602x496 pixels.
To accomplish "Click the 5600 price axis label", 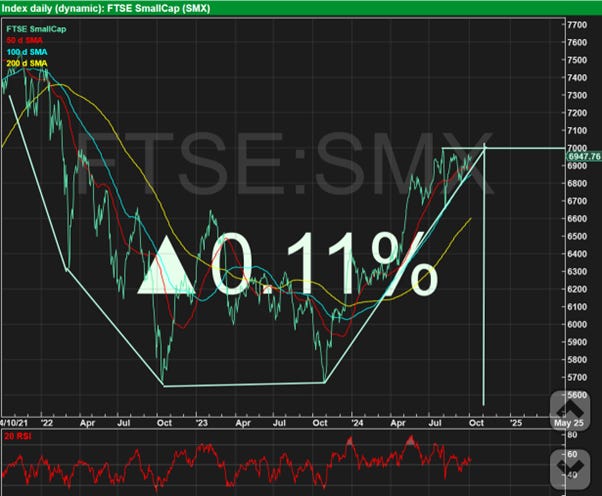I will coord(577,395).
